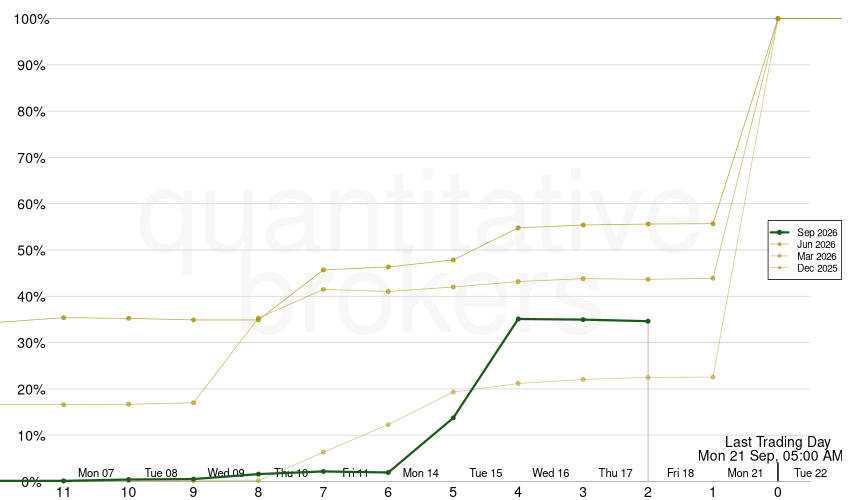Click the Mar 2026 legend entry
Viewport: 850px width, 500px height.
(804, 257)
